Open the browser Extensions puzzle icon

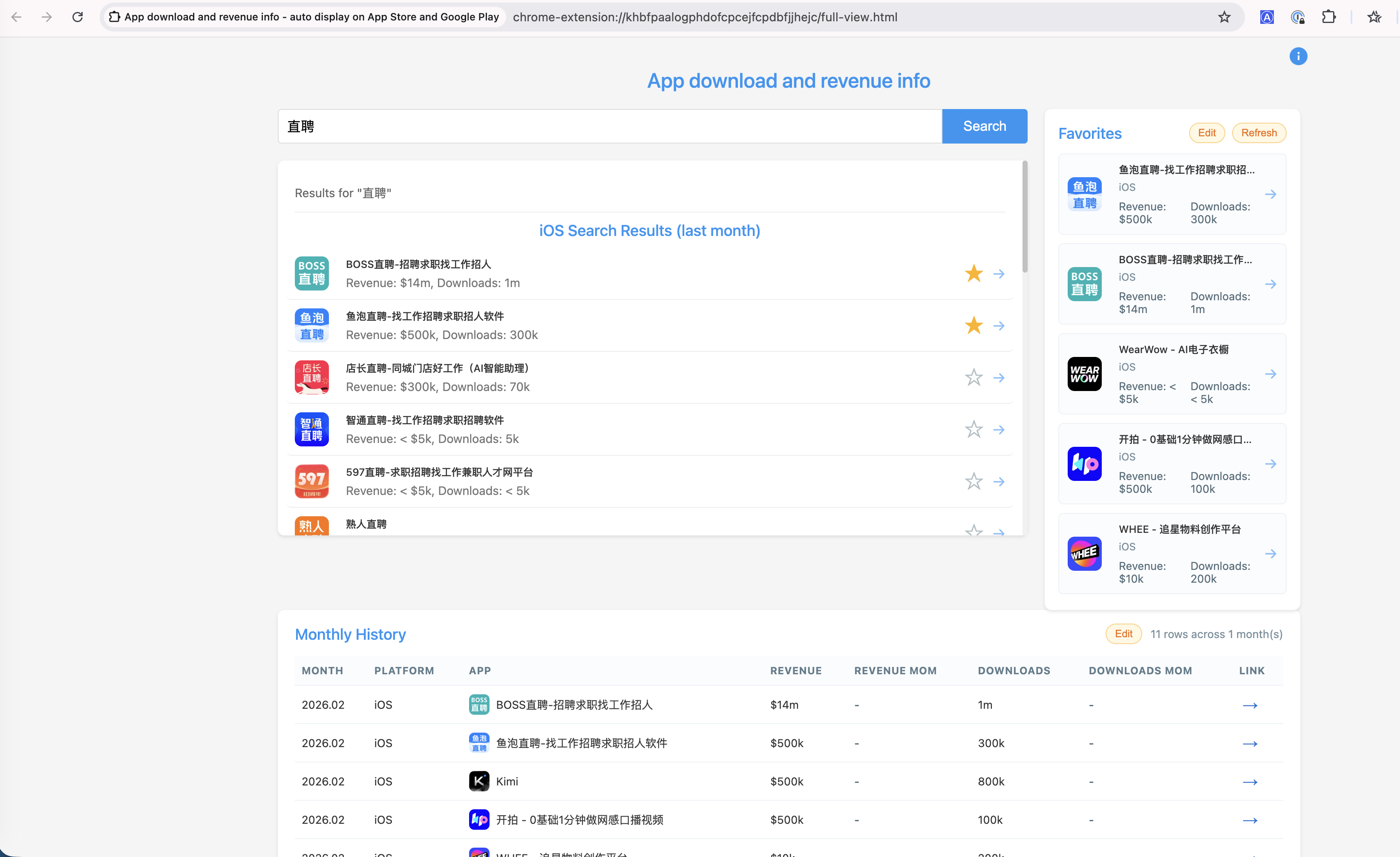pos(1328,17)
